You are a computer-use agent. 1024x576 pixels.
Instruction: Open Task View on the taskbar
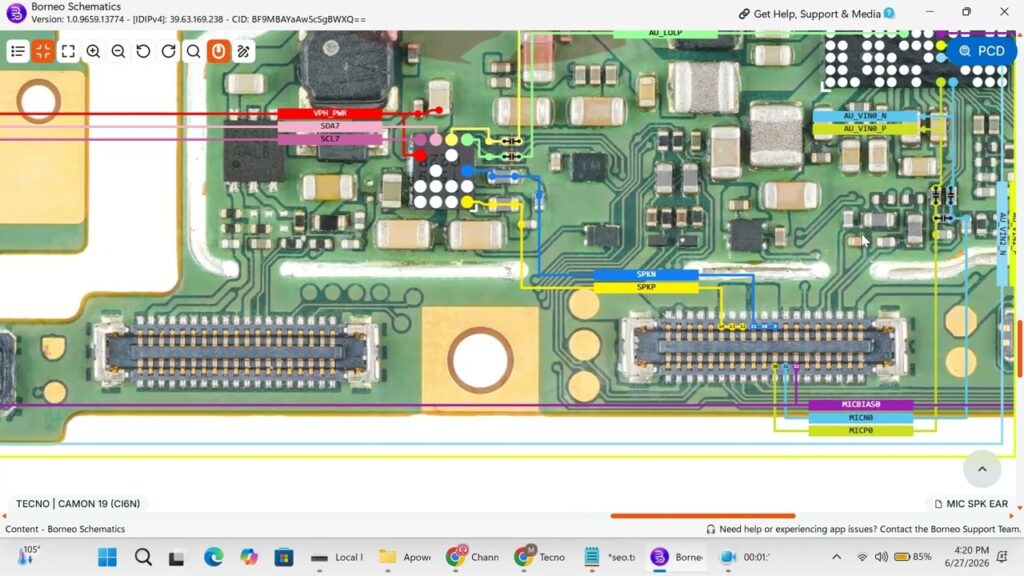pos(176,558)
